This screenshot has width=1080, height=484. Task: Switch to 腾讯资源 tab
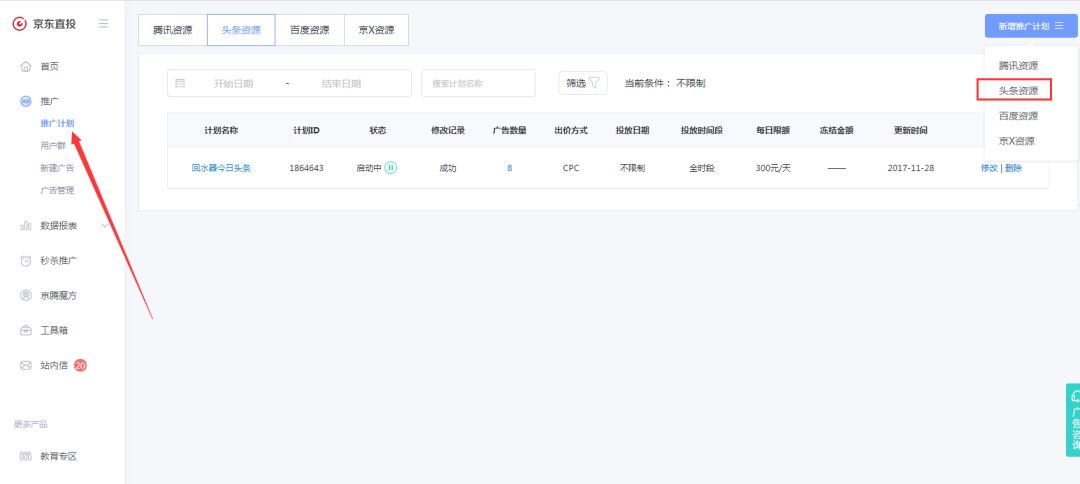[x=173, y=30]
